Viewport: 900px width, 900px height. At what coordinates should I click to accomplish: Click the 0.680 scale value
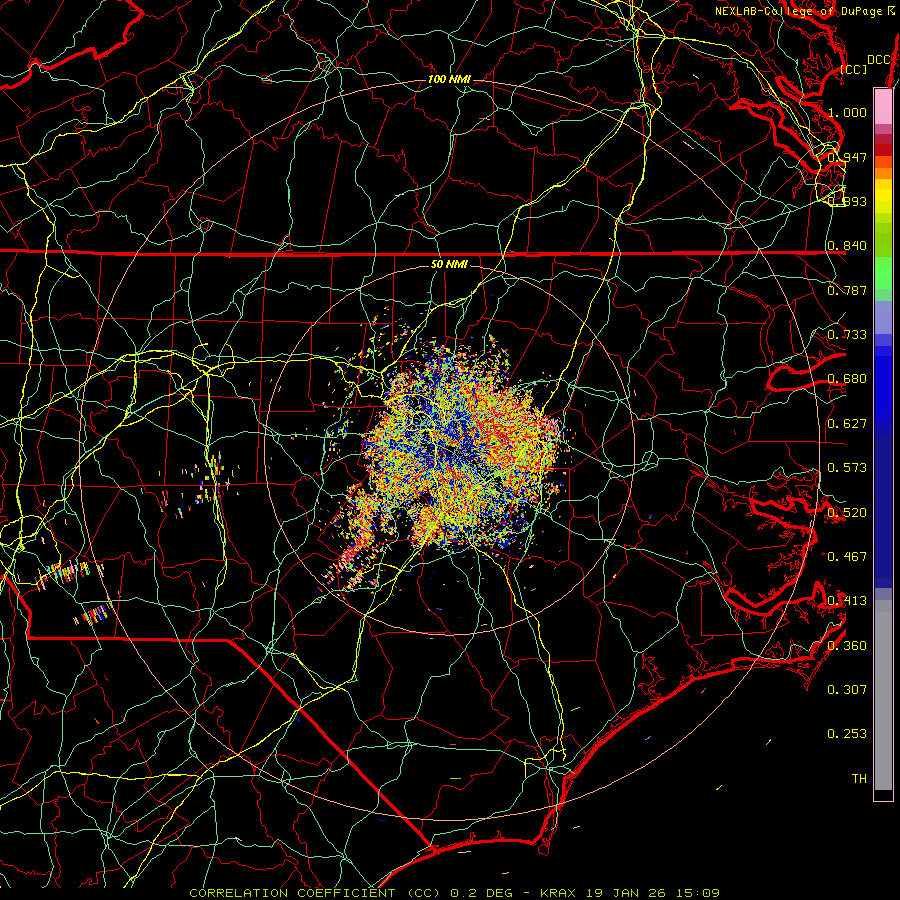(x=847, y=379)
